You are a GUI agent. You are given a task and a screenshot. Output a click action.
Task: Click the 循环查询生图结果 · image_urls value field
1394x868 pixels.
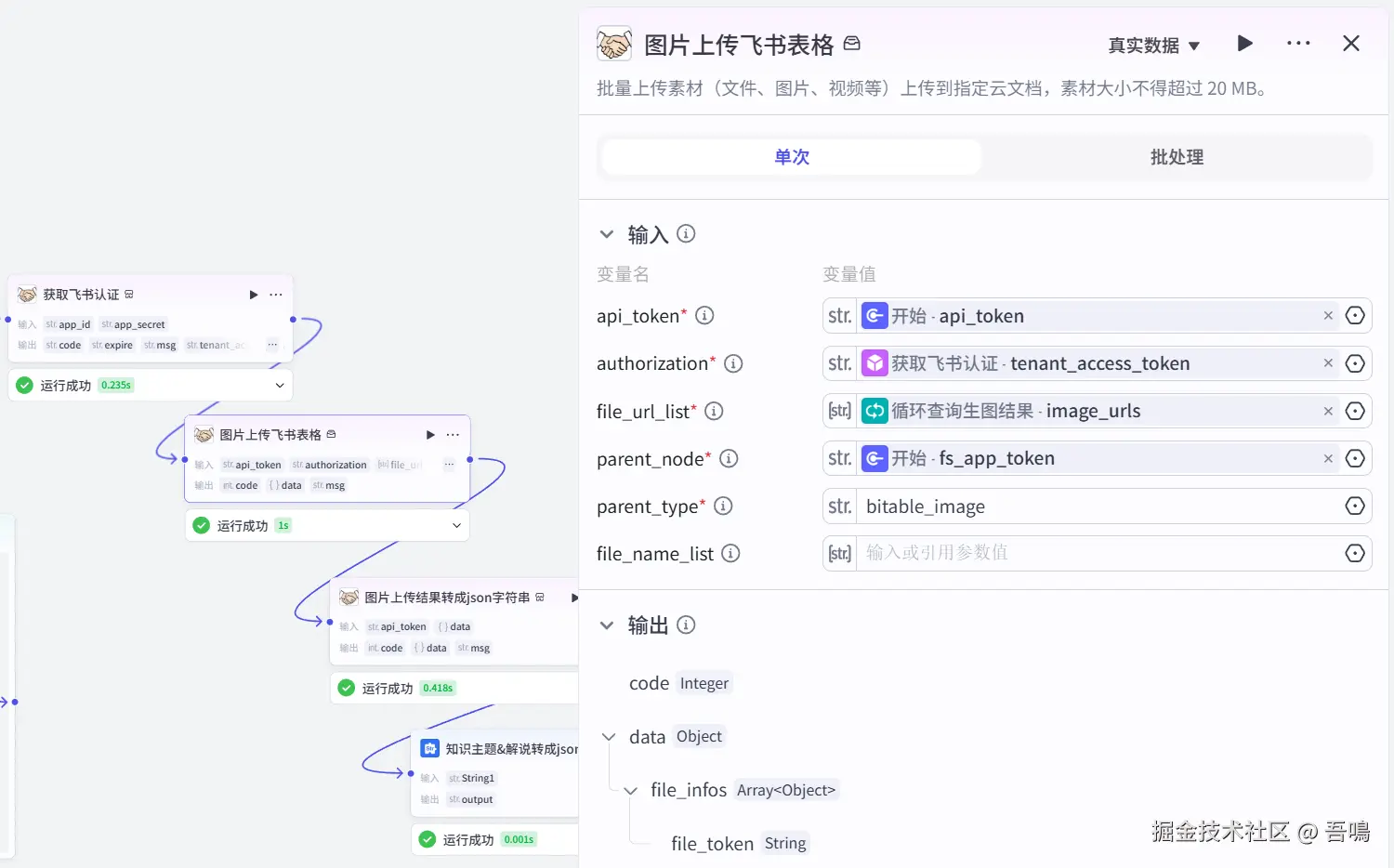(1098, 411)
